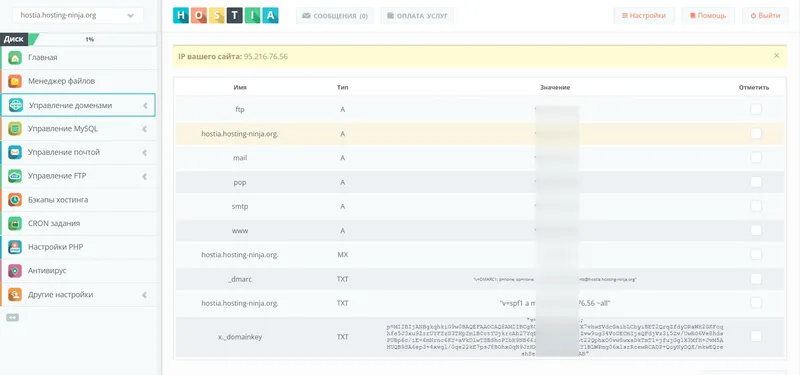Click the MX type cell
The height and width of the screenshot is (375, 800).
point(342,255)
